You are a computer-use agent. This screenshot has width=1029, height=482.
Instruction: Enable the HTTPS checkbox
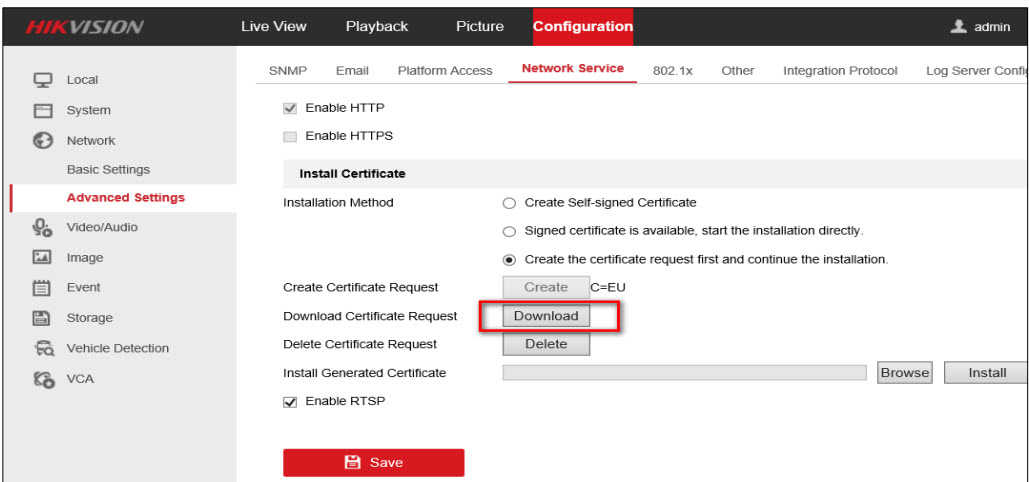click(x=291, y=136)
